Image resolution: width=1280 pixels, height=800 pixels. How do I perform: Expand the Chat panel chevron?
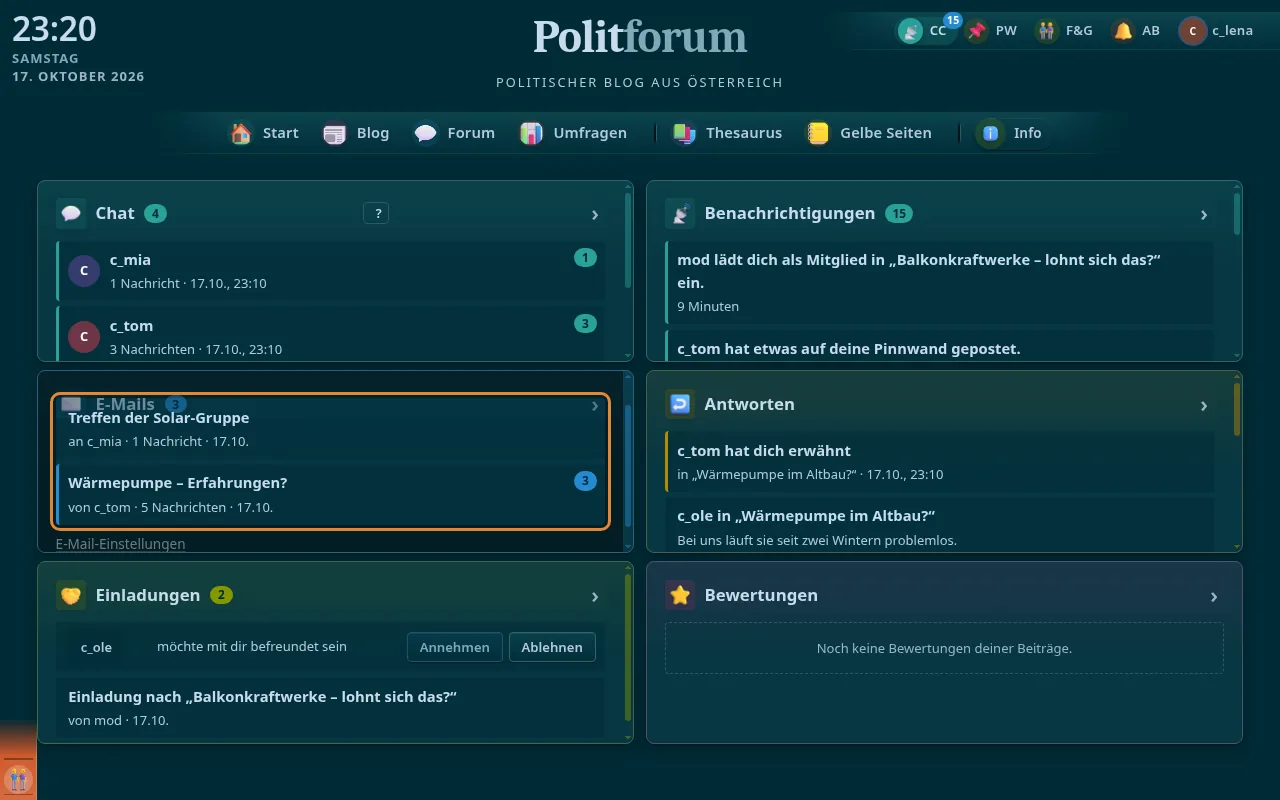point(595,214)
